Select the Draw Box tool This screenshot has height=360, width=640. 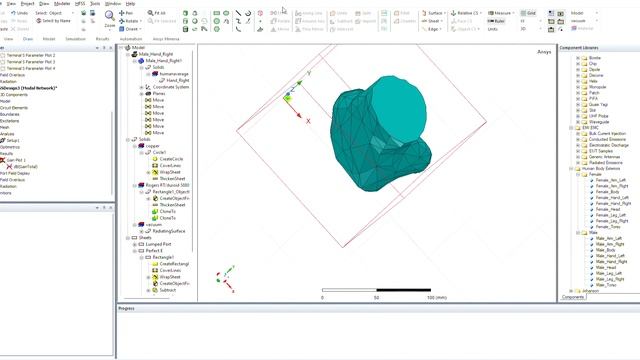coord(185,13)
